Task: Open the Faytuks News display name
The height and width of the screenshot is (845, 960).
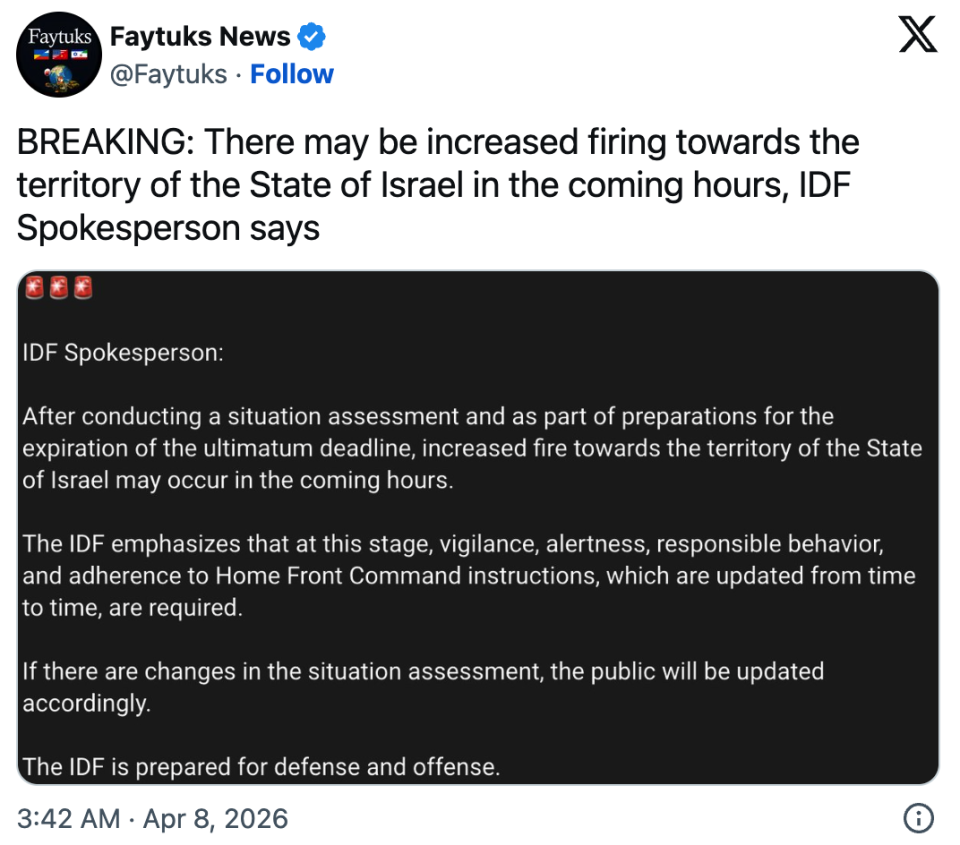Action: 200,38
